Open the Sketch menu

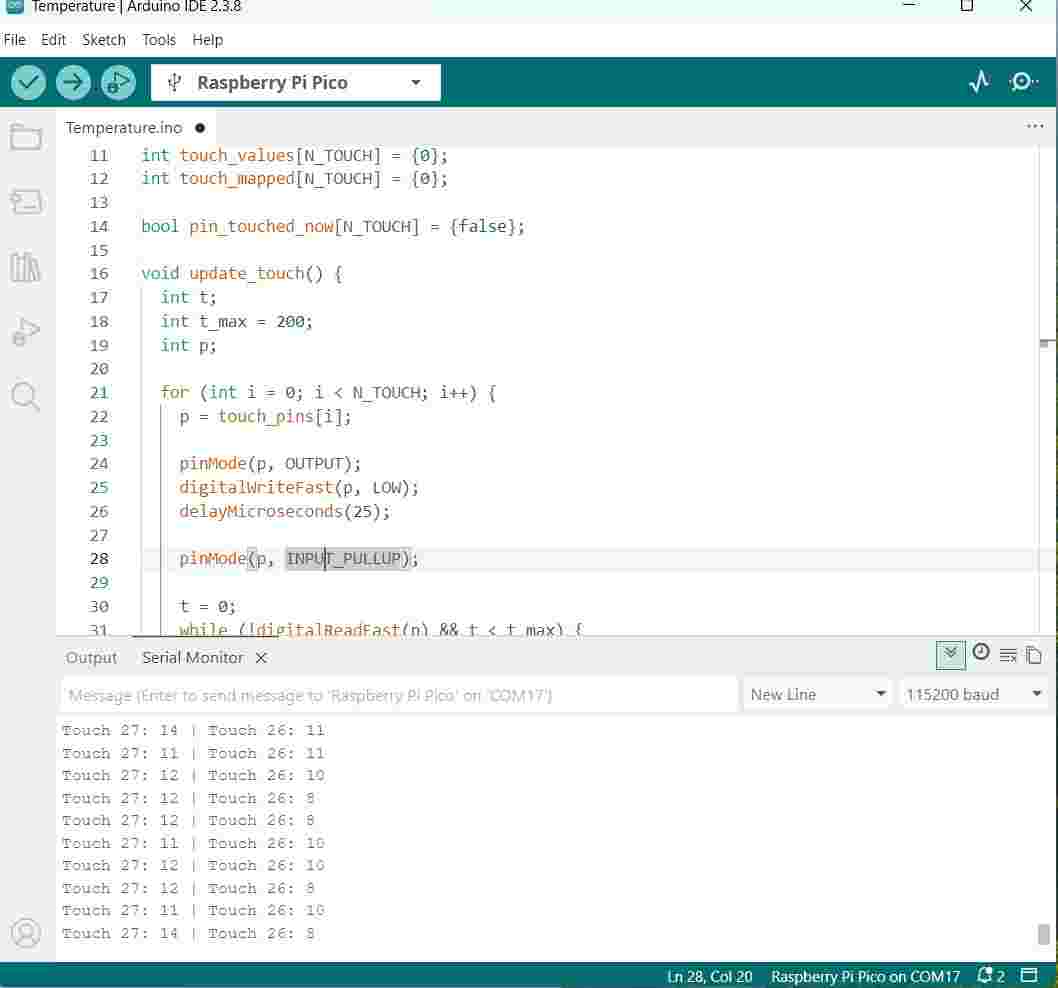click(x=104, y=40)
